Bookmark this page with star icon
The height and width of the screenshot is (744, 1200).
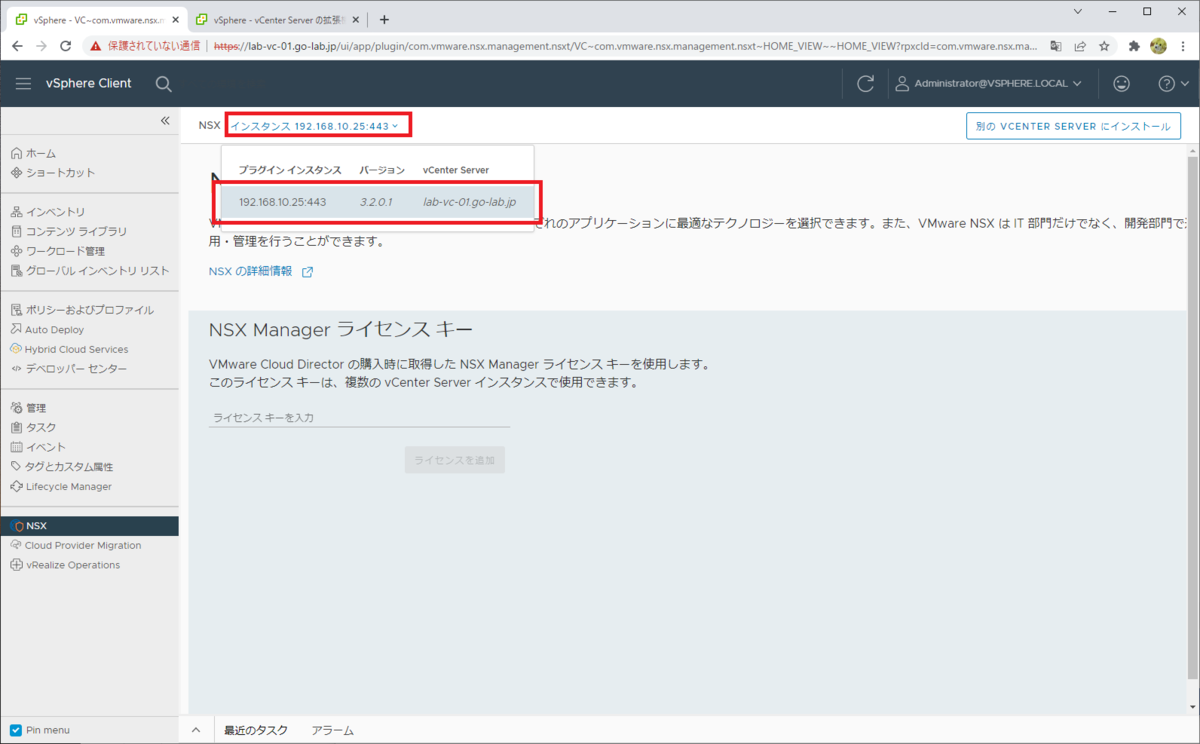pos(1104,46)
